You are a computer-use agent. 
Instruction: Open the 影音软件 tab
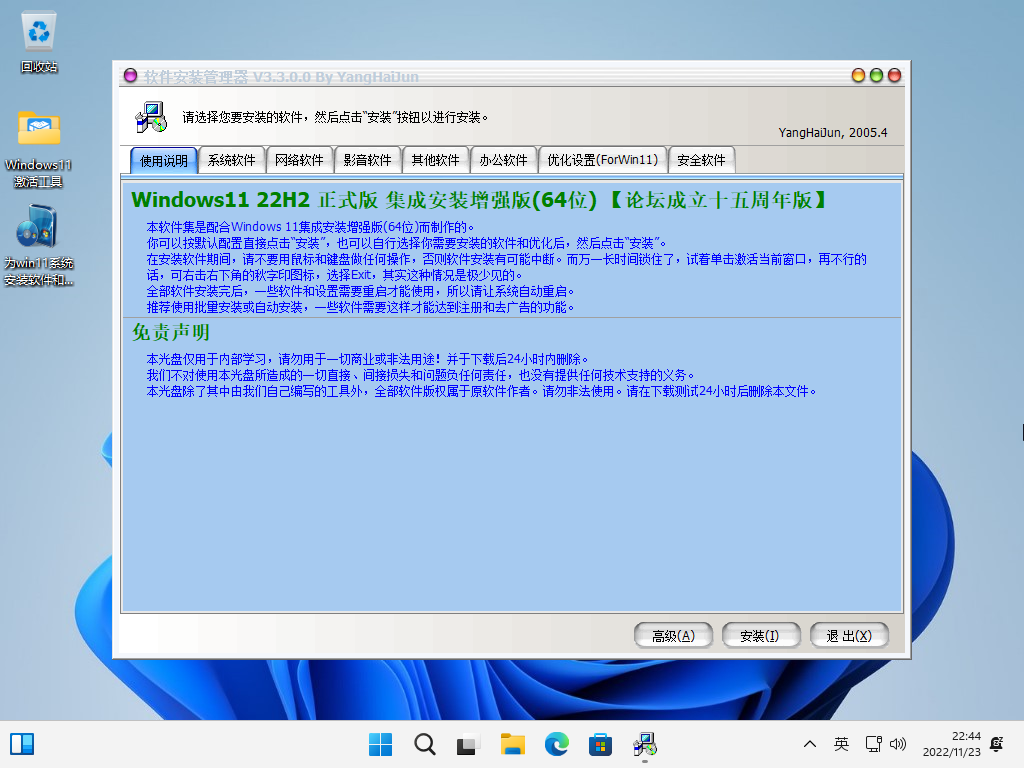point(367,160)
